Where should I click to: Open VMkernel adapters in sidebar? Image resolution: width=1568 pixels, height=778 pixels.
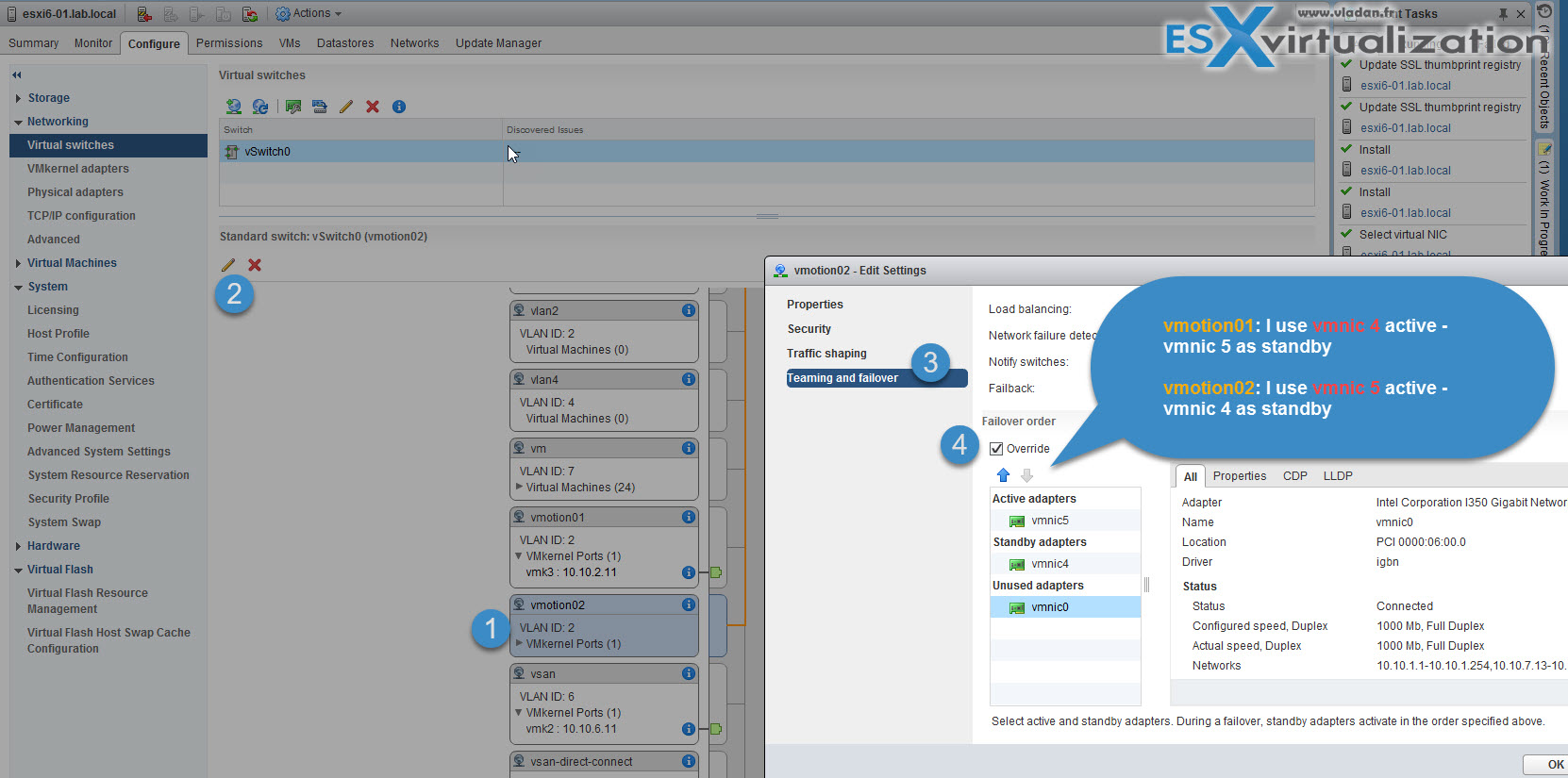click(78, 169)
